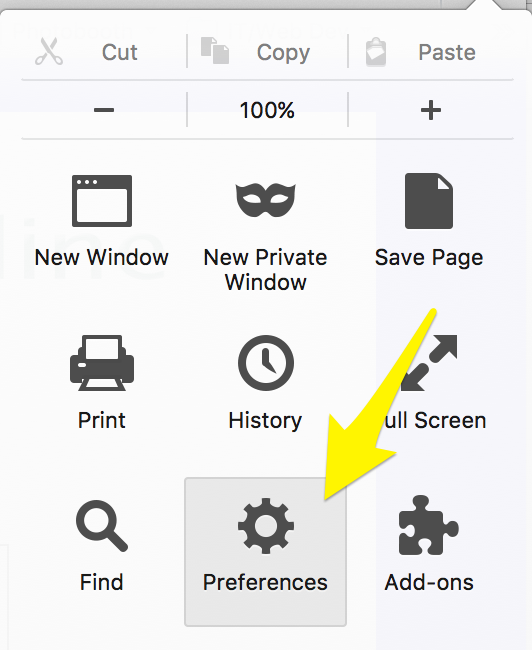Screen dimensions: 532x650
Task: Click the Cut text label
Action: point(119,52)
